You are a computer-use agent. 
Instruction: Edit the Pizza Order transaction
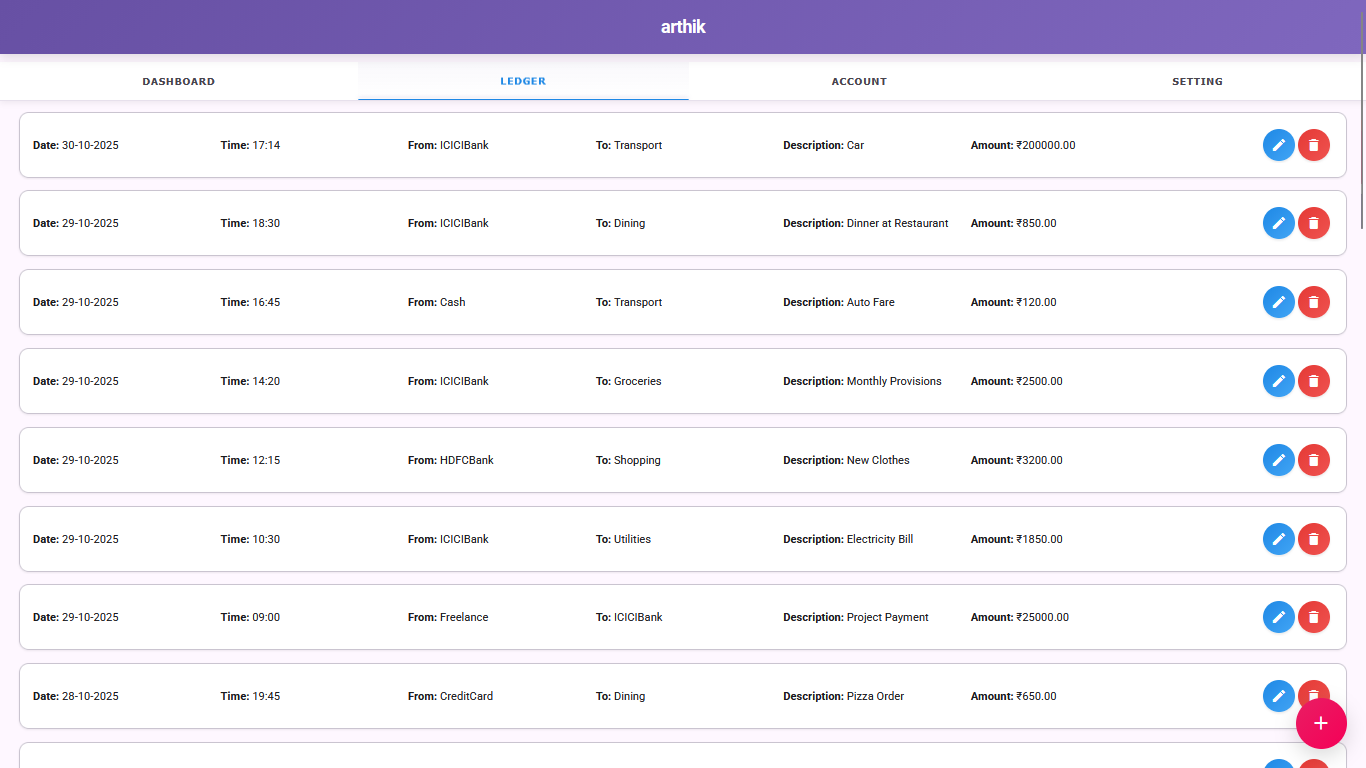point(1278,695)
